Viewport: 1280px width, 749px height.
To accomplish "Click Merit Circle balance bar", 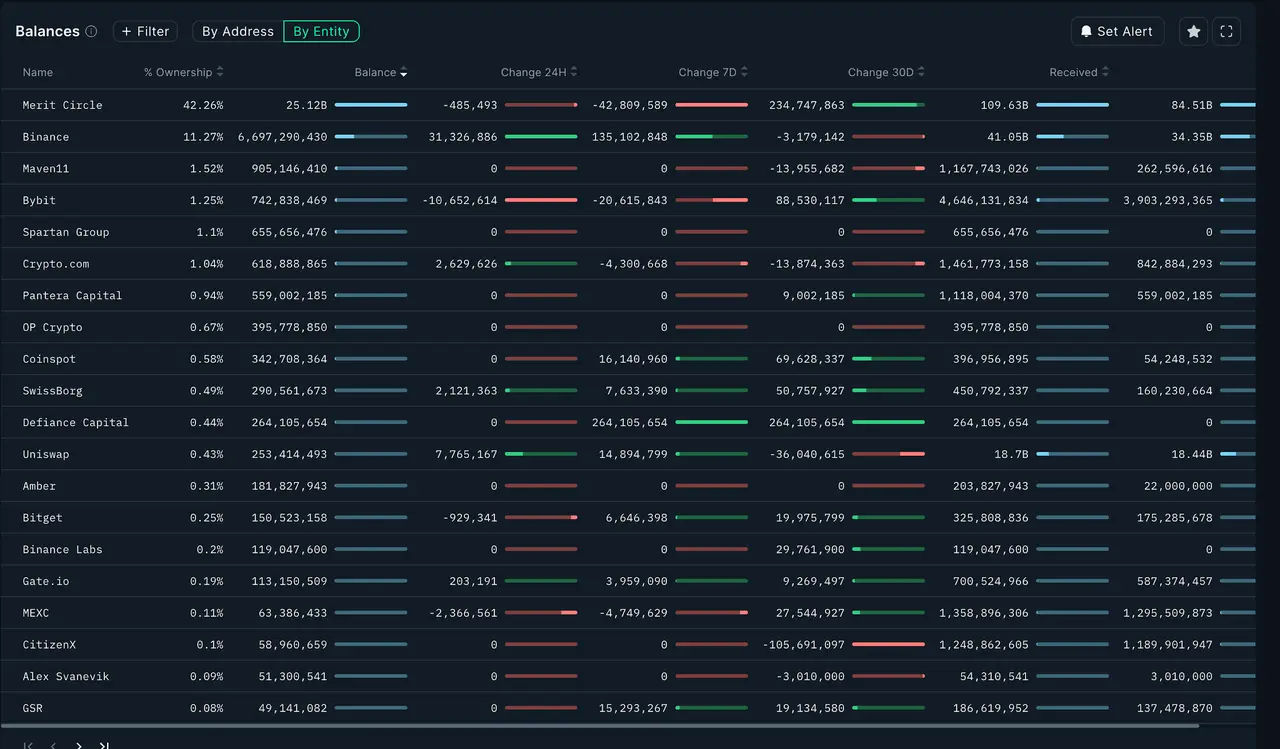I will click(371, 105).
